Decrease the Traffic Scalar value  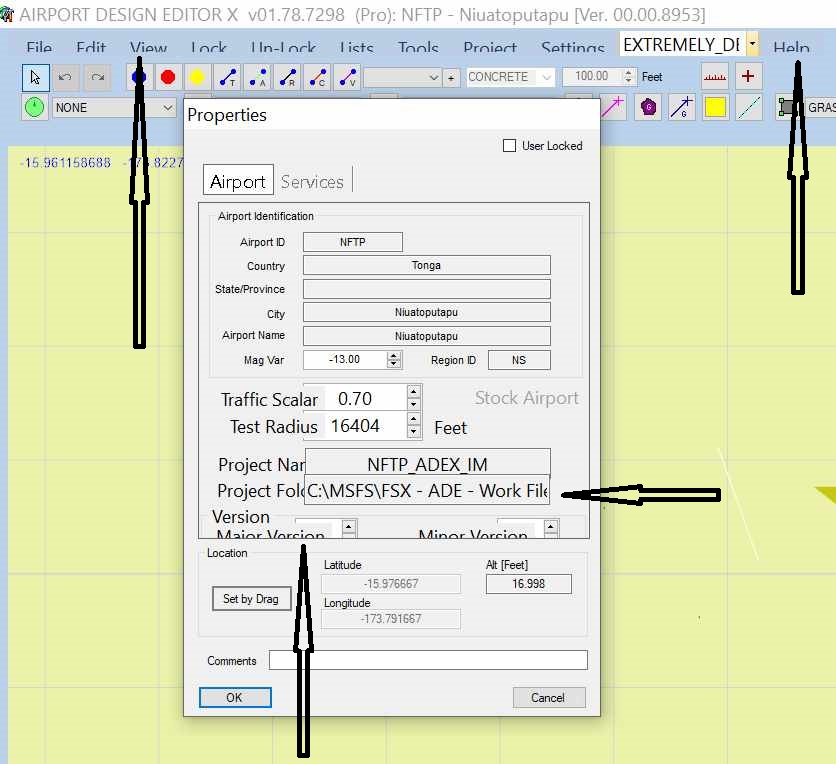(414, 404)
